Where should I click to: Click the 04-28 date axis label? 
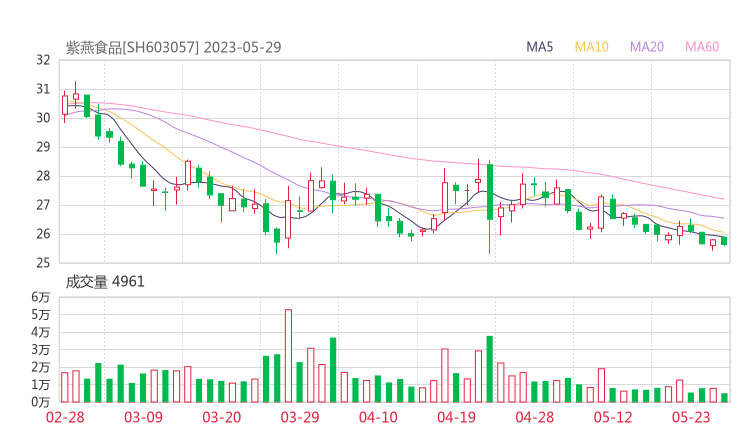click(535, 417)
